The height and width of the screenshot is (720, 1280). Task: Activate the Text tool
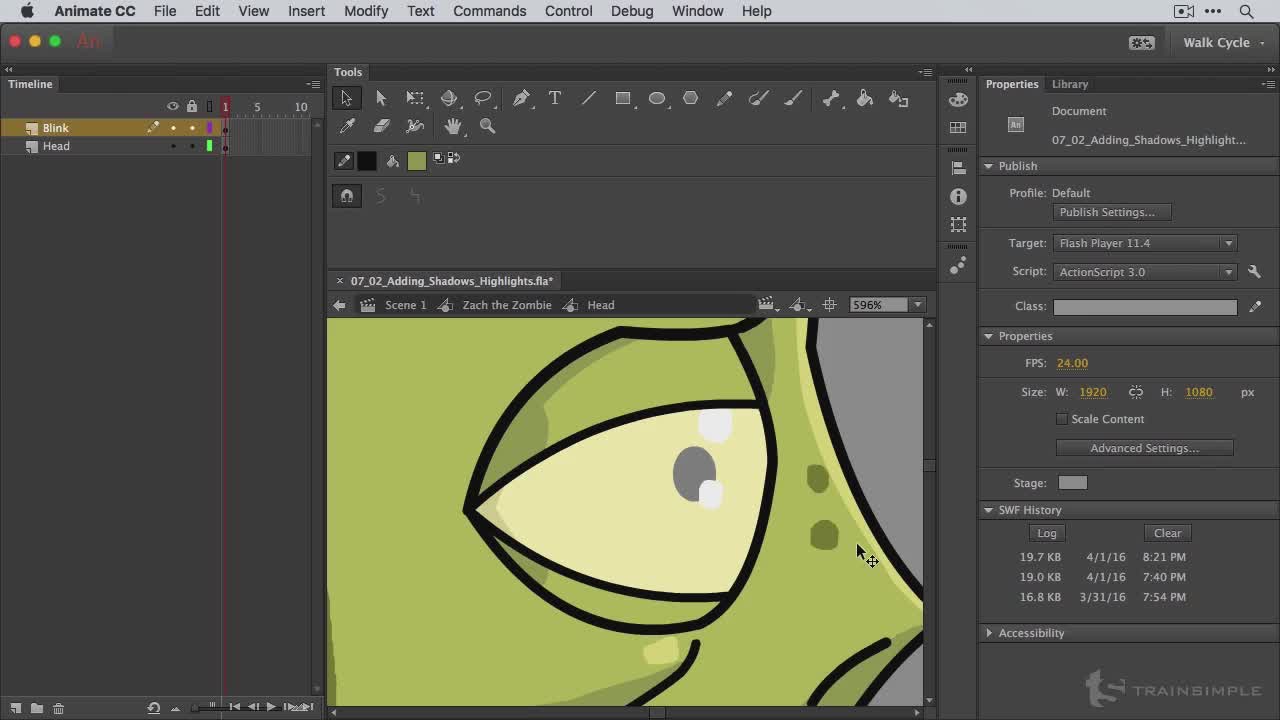(x=555, y=98)
